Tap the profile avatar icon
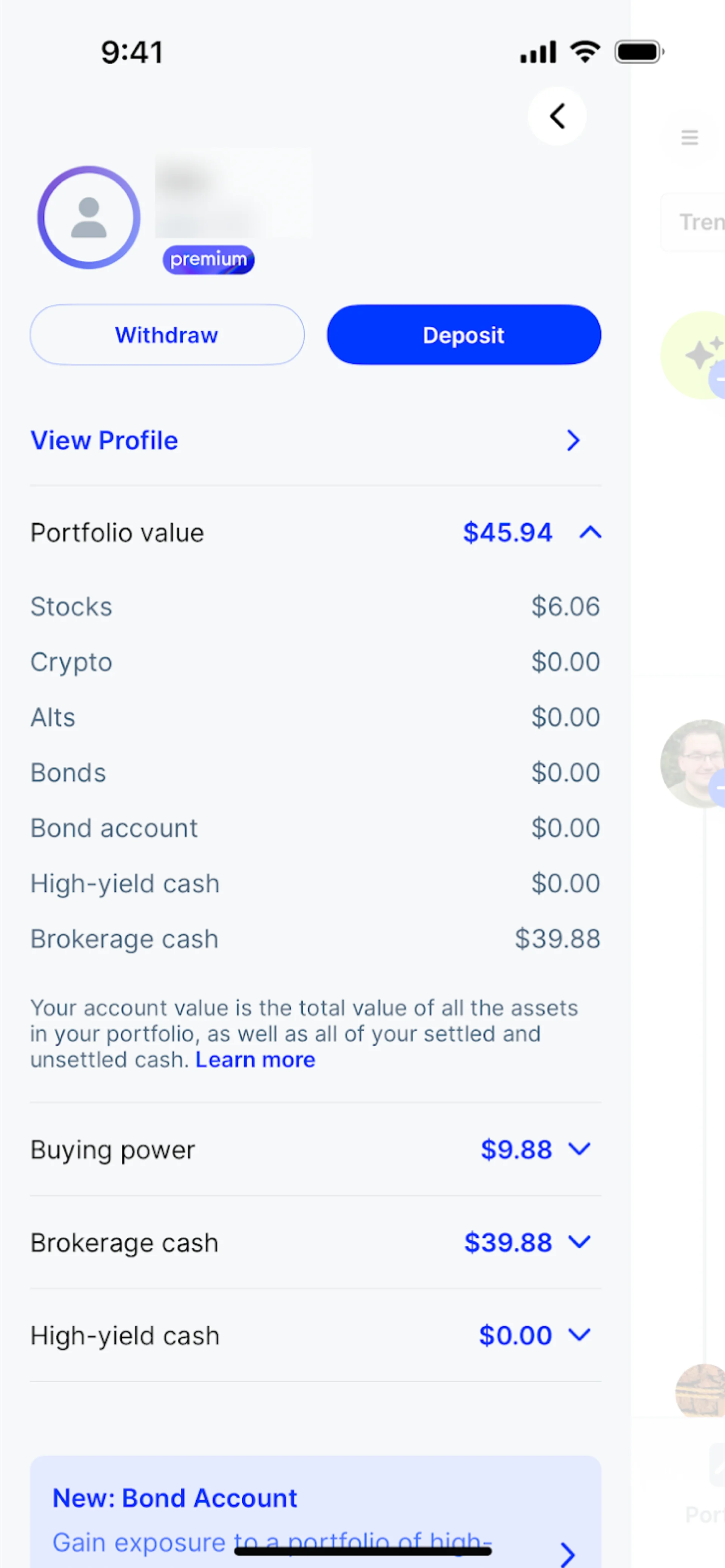 coord(89,217)
